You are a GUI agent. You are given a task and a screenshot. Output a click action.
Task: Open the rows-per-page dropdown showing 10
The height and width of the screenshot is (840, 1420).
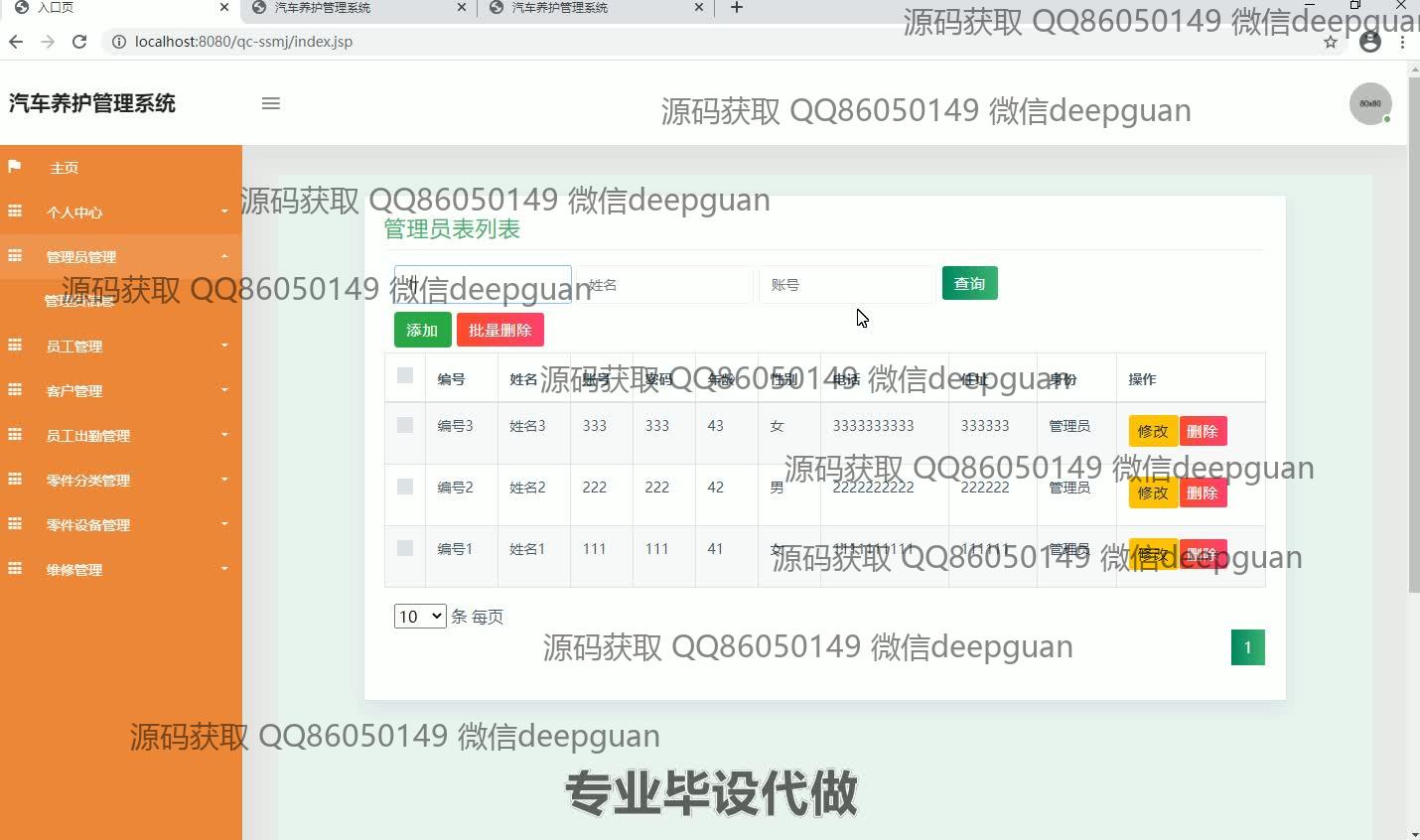(420, 617)
